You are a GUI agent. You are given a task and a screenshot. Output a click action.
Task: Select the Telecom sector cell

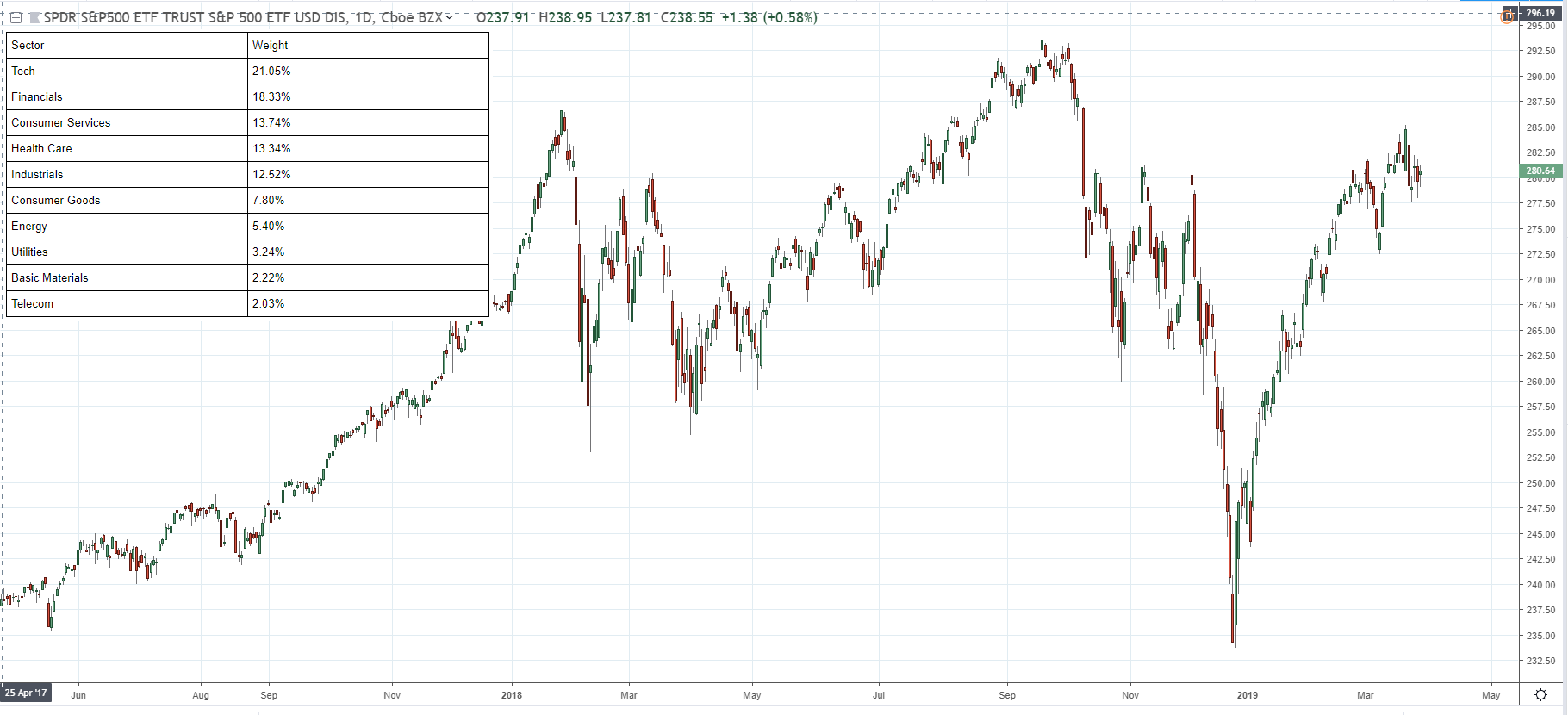pyautogui.click(x=127, y=303)
